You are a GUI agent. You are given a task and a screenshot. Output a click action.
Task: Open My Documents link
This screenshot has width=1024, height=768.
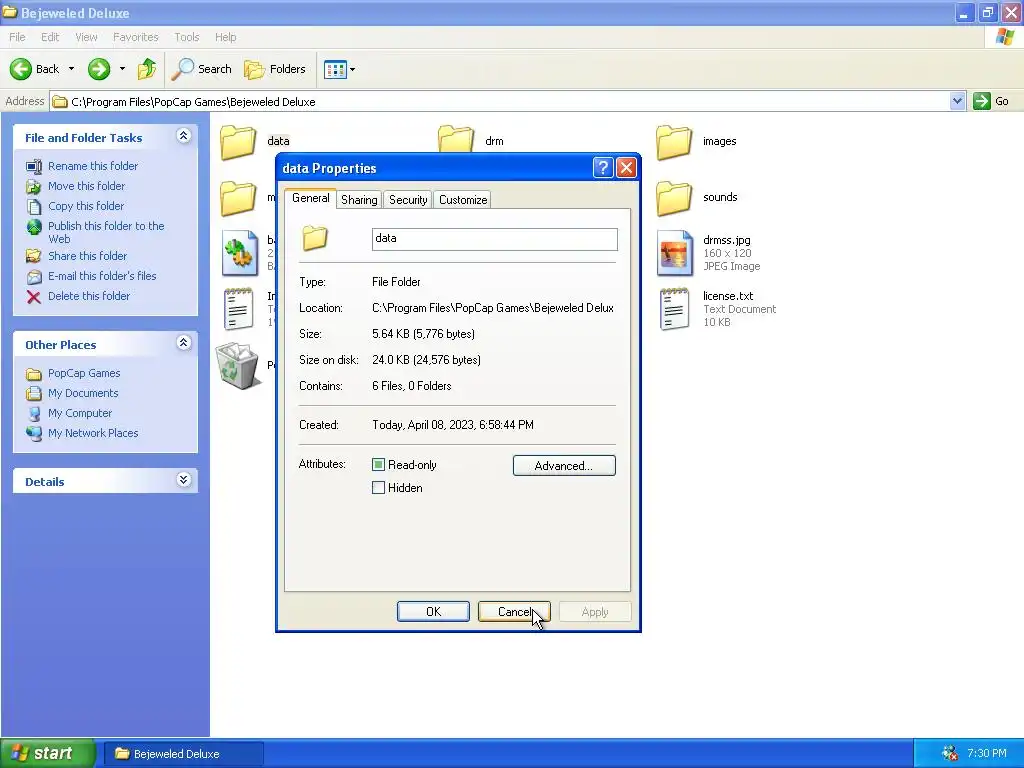[x=83, y=393]
